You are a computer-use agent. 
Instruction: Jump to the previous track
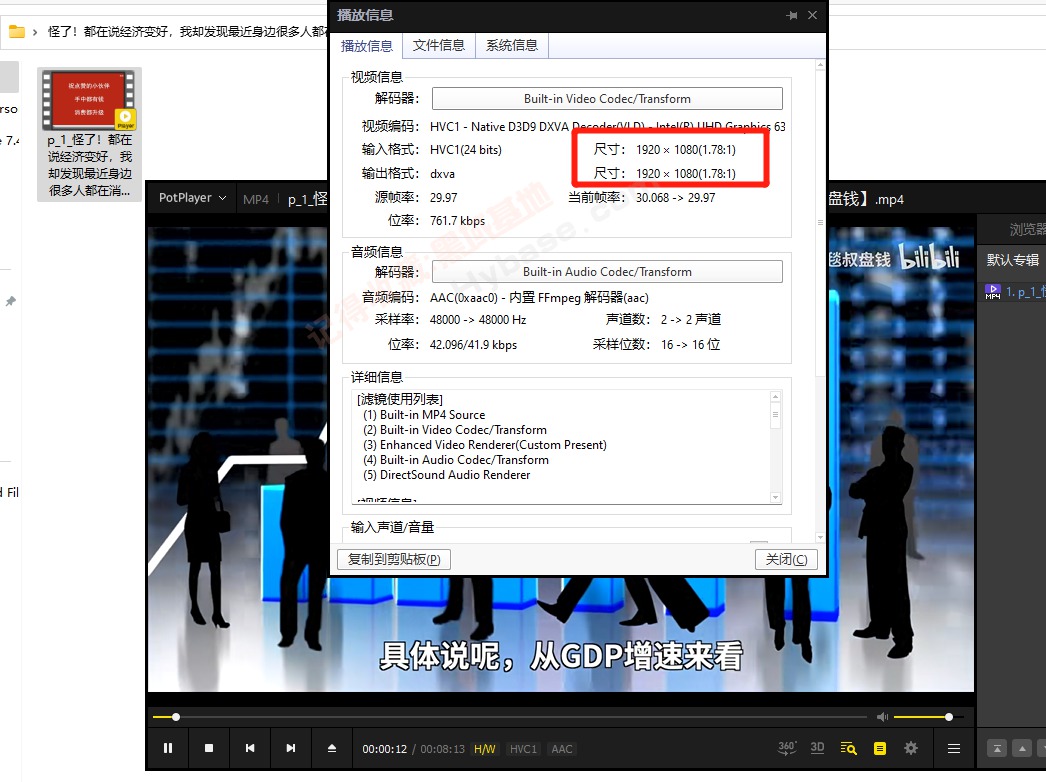[250, 749]
